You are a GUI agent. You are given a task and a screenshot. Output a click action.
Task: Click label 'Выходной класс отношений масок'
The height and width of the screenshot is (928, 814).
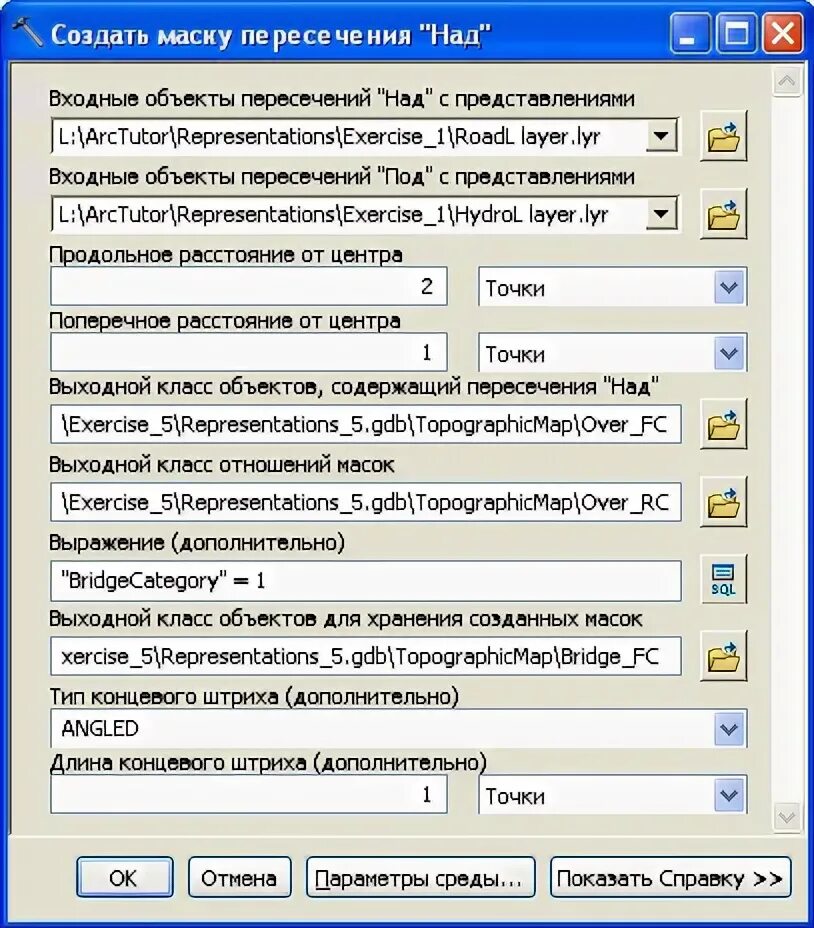[221, 465]
